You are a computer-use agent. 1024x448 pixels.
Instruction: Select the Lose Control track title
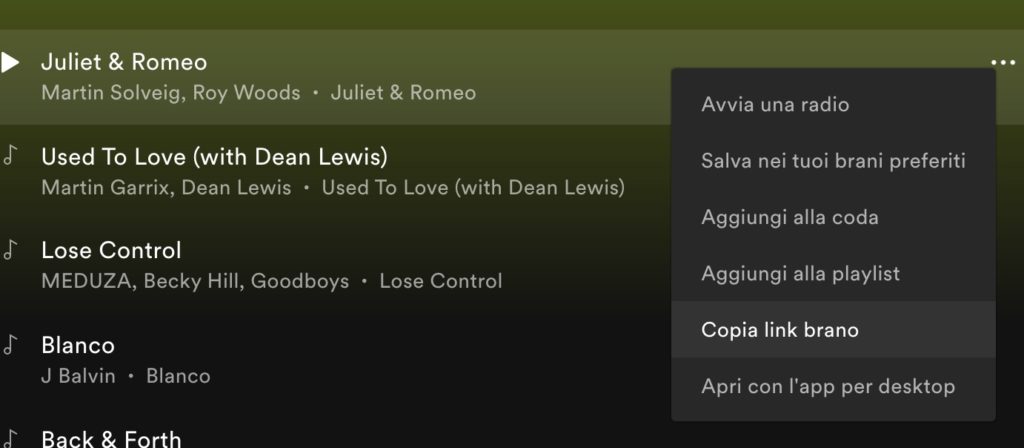pos(111,250)
